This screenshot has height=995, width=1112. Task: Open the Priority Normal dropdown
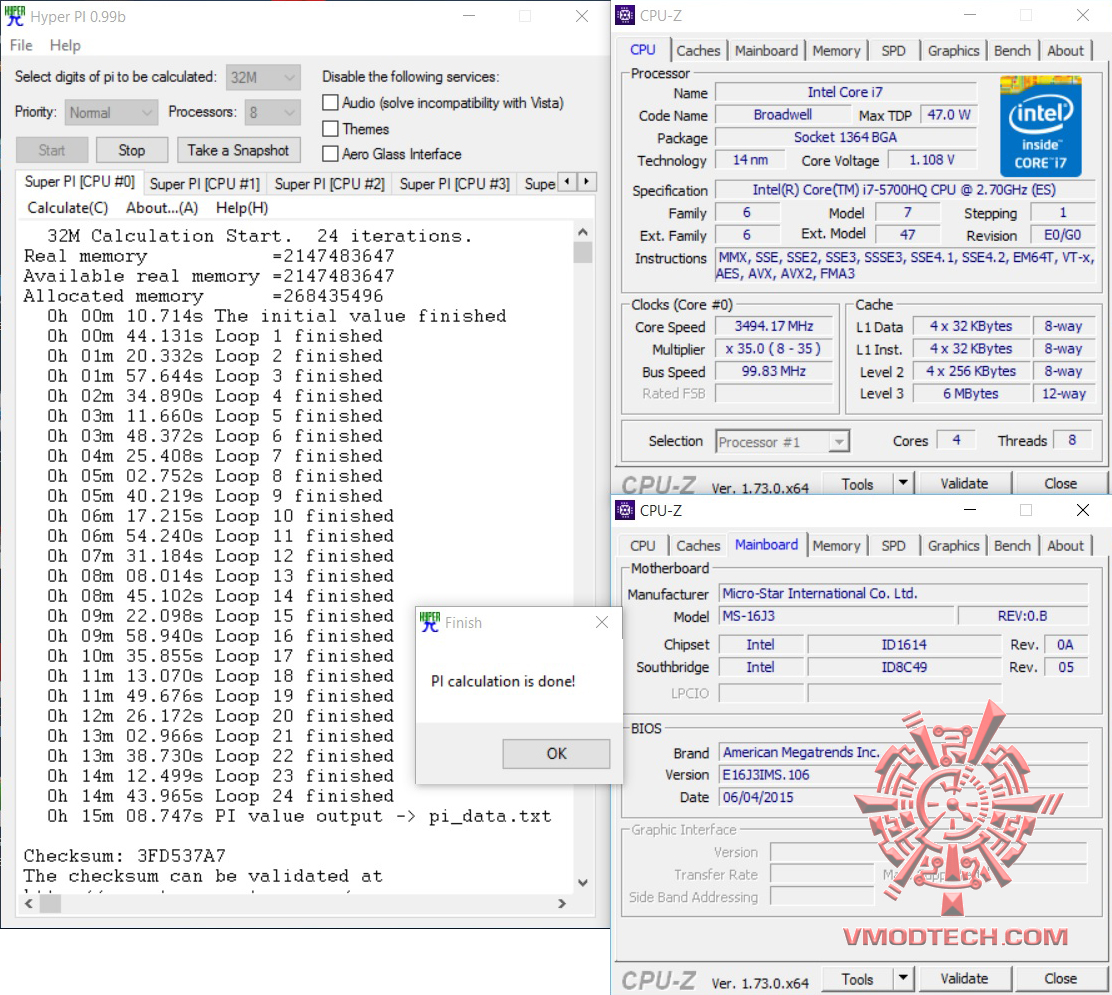pos(111,112)
